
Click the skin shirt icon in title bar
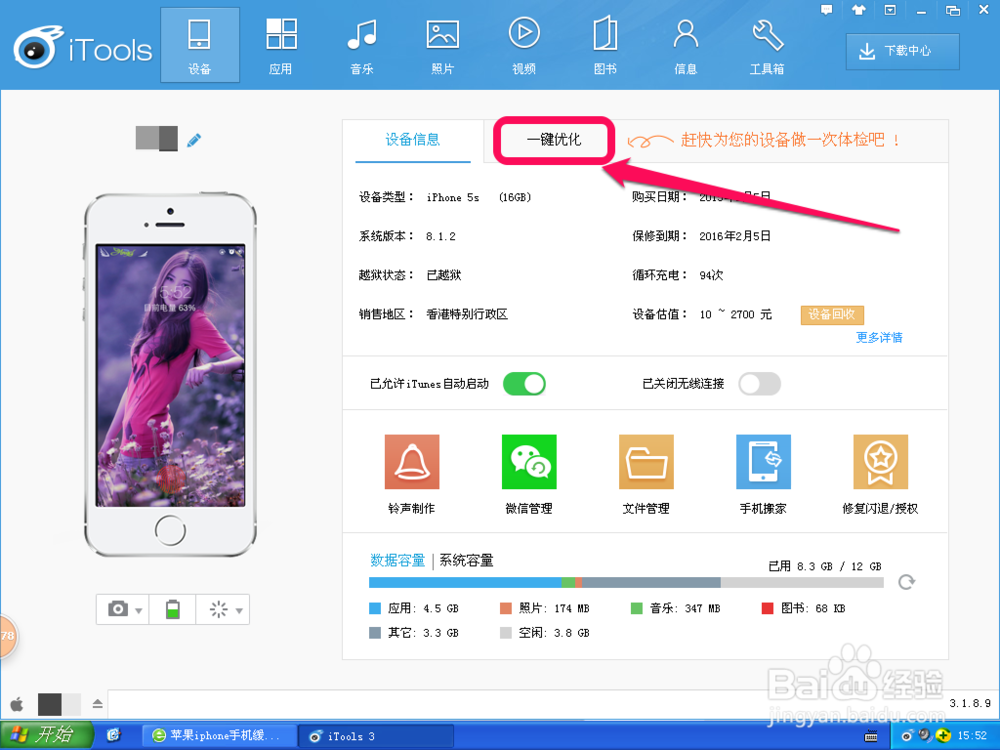[858, 10]
